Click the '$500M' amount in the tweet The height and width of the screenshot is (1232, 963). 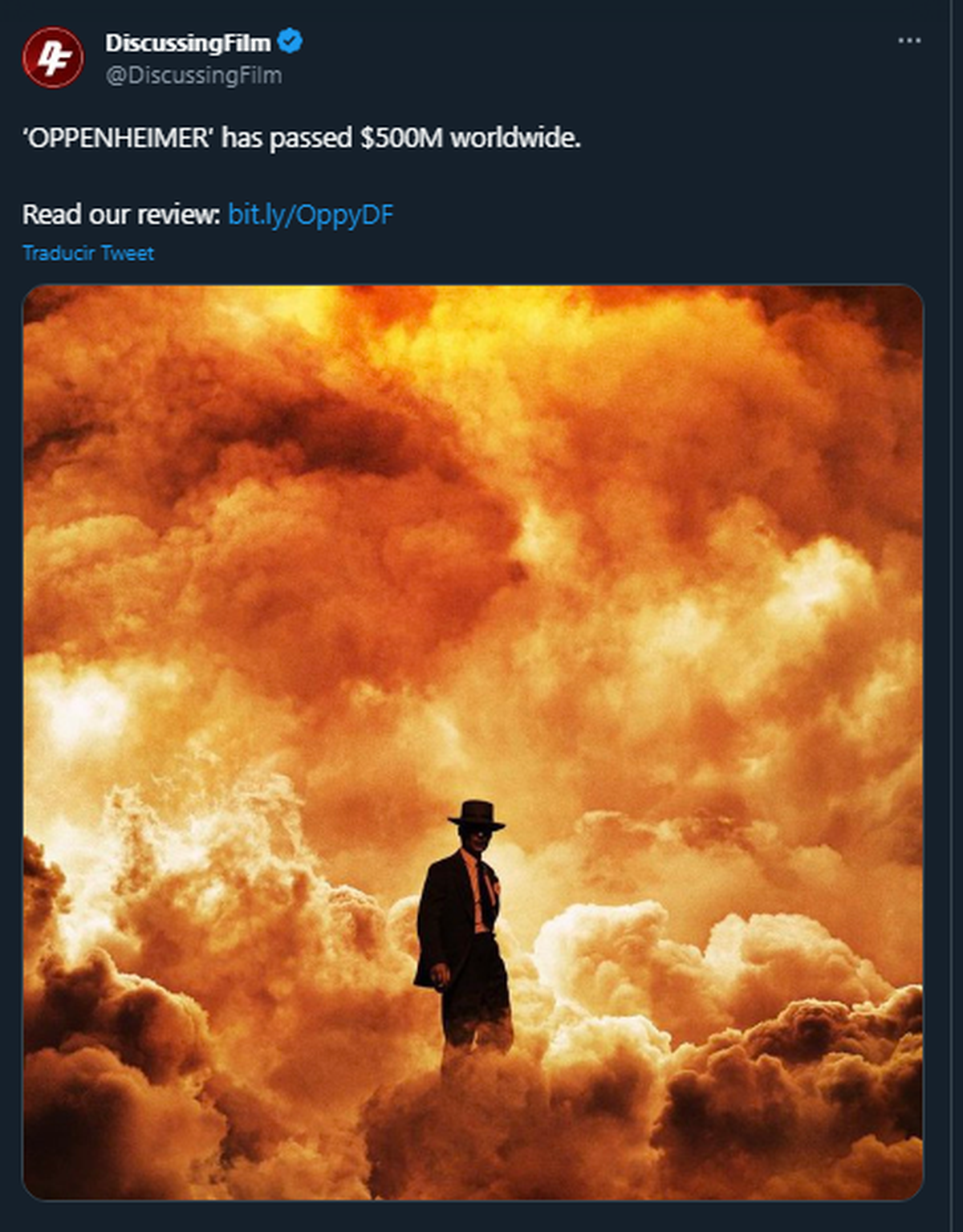tap(401, 138)
